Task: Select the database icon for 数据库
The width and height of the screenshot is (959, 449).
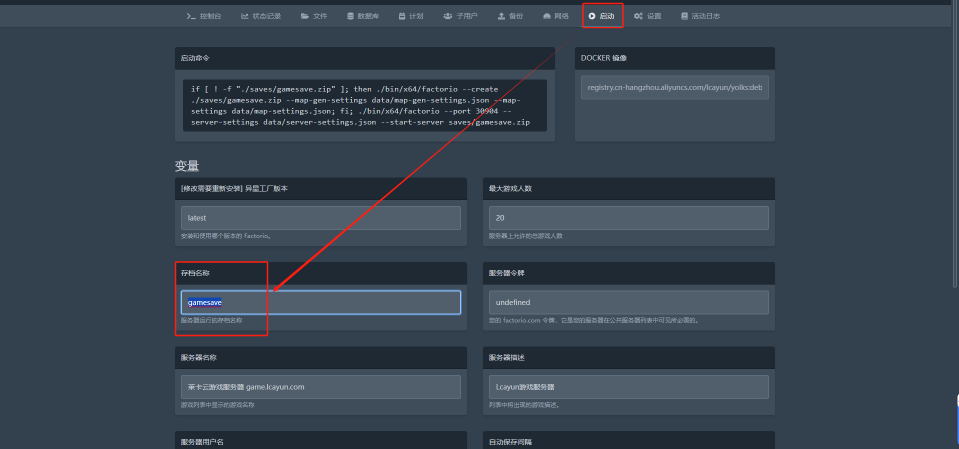Action: pos(350,16)
